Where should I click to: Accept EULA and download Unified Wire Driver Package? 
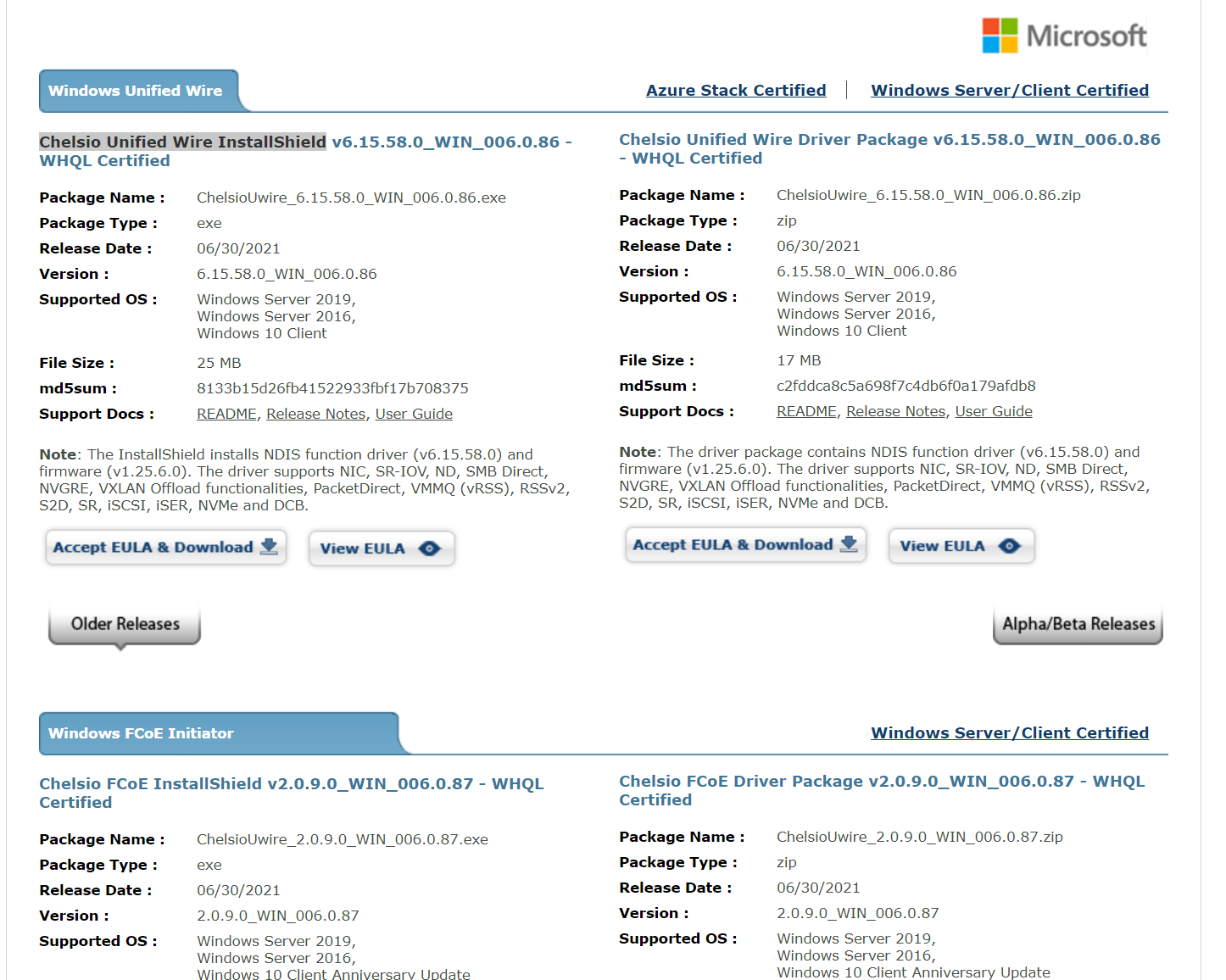[746, 545]
